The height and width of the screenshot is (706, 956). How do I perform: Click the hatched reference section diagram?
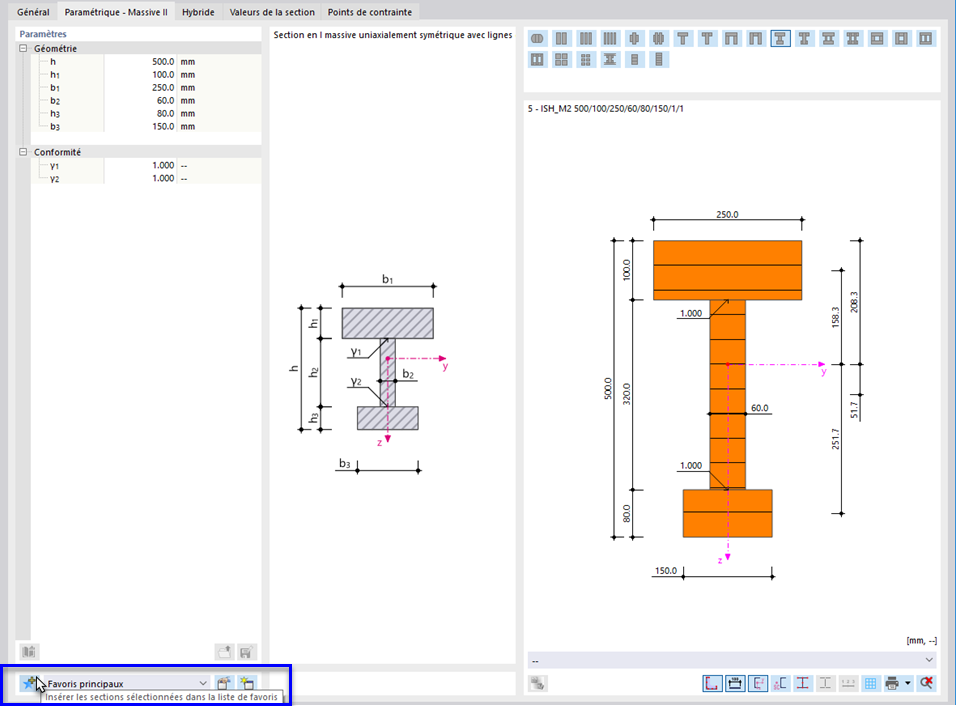click(x=387, y=369)
